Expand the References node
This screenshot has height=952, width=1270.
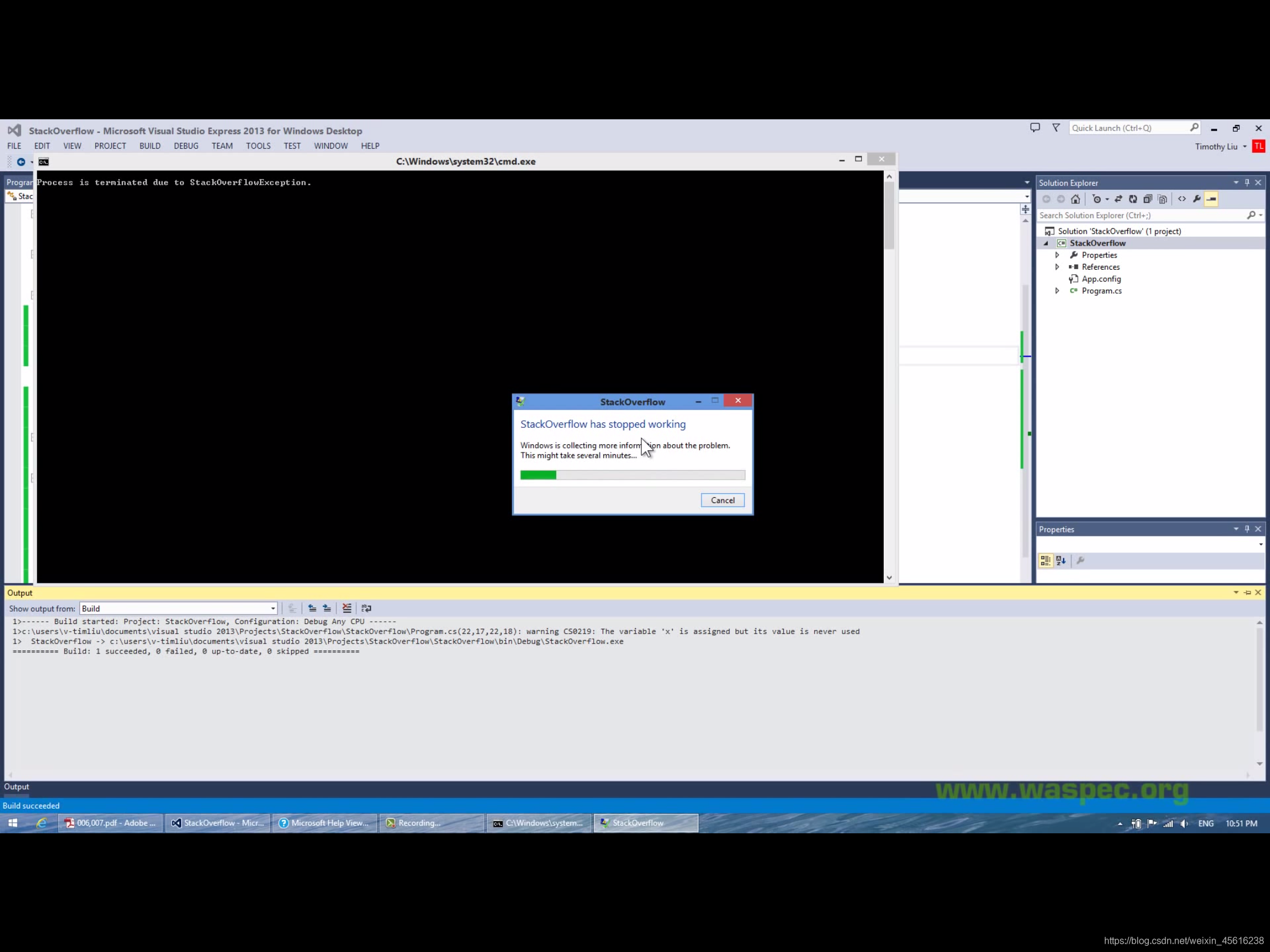[1057, 267]
